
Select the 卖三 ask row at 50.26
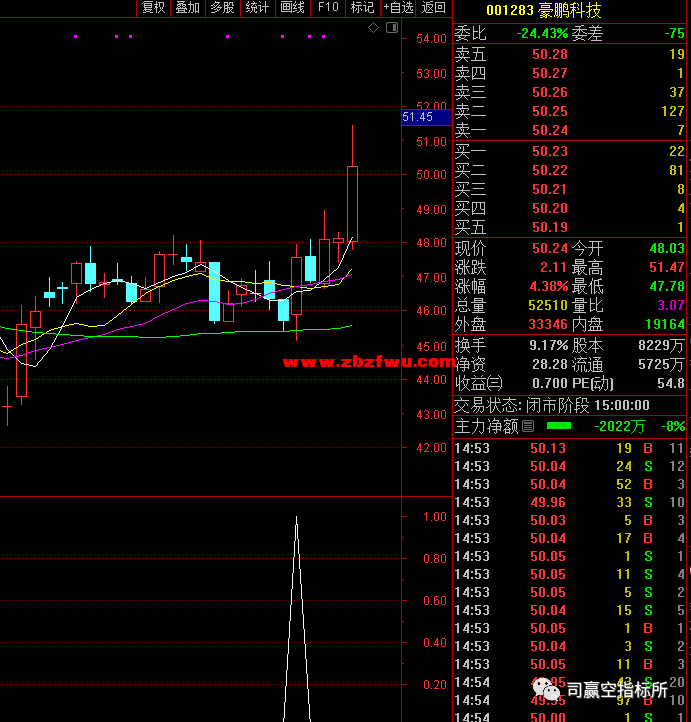pyautogui.click(x=569, y=92)
